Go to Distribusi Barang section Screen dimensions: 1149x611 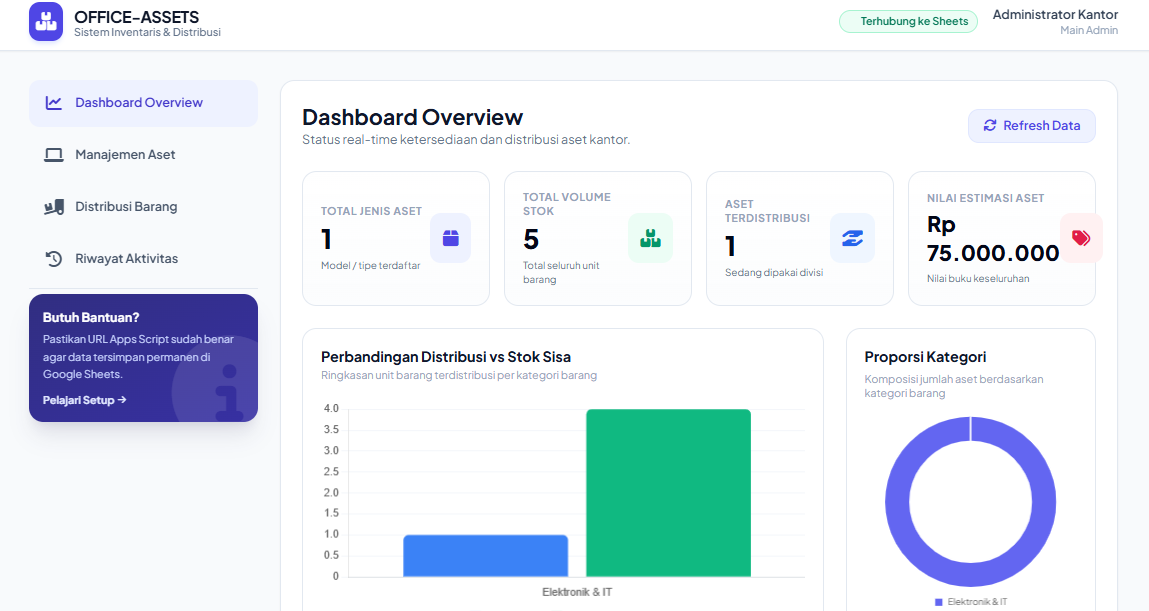point(144,207)
